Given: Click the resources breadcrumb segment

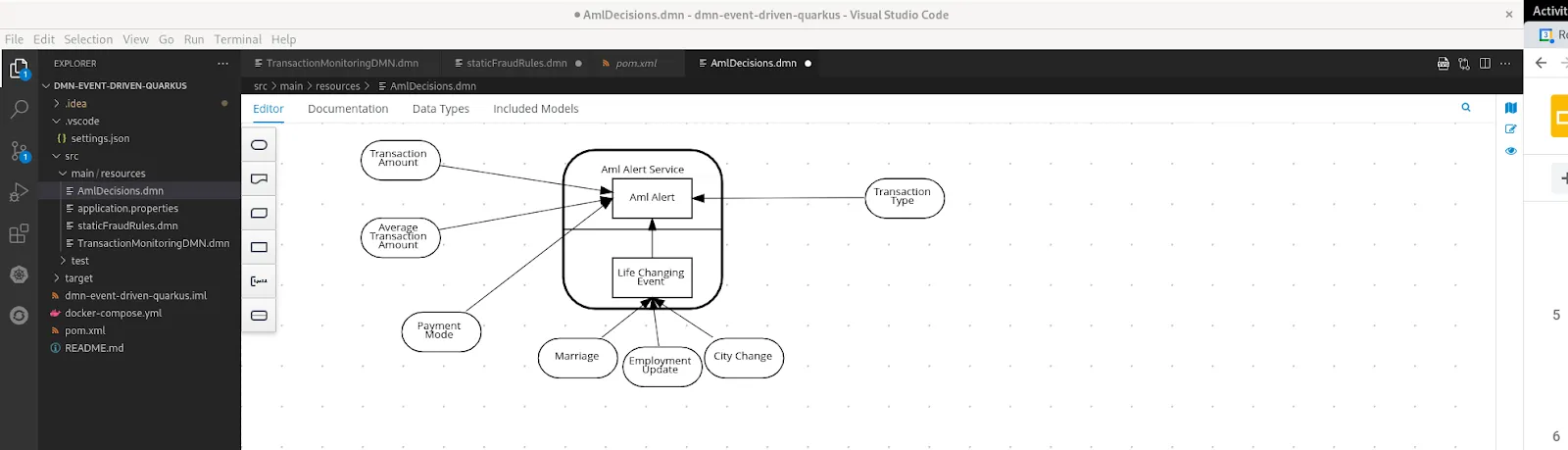Looking at the screenshot, I should click(338, 86).
